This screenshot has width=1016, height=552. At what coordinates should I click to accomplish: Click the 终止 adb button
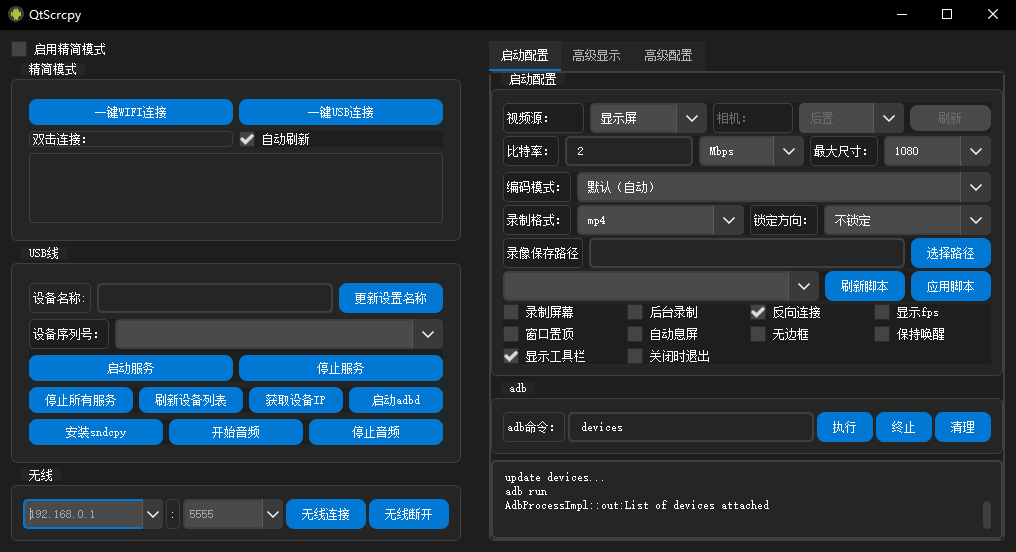[903, 428]
